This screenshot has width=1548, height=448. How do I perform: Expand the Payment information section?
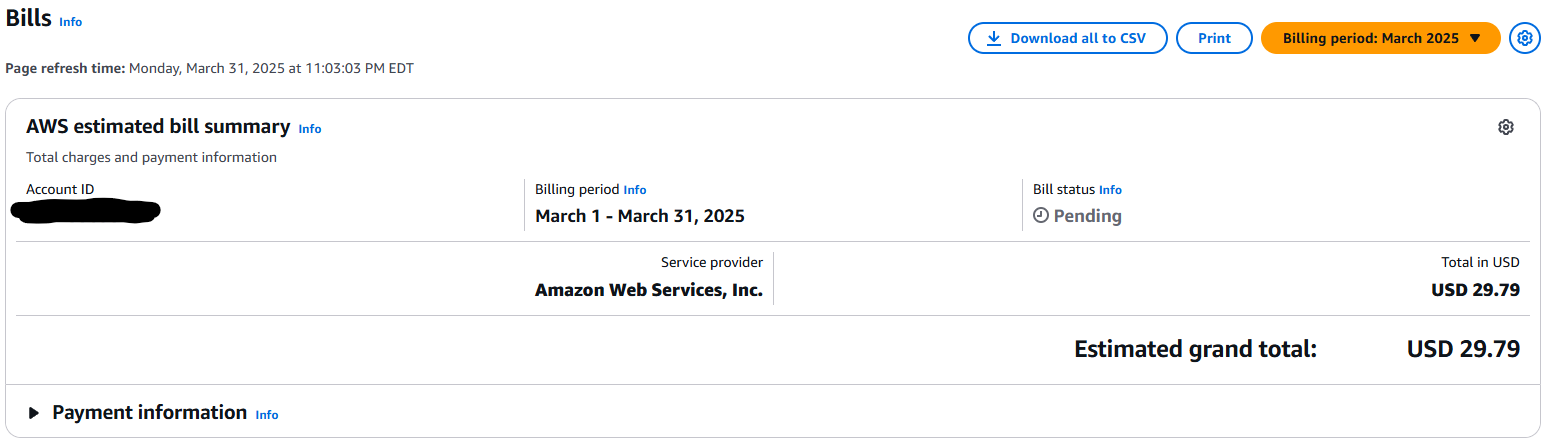point(34,413)
